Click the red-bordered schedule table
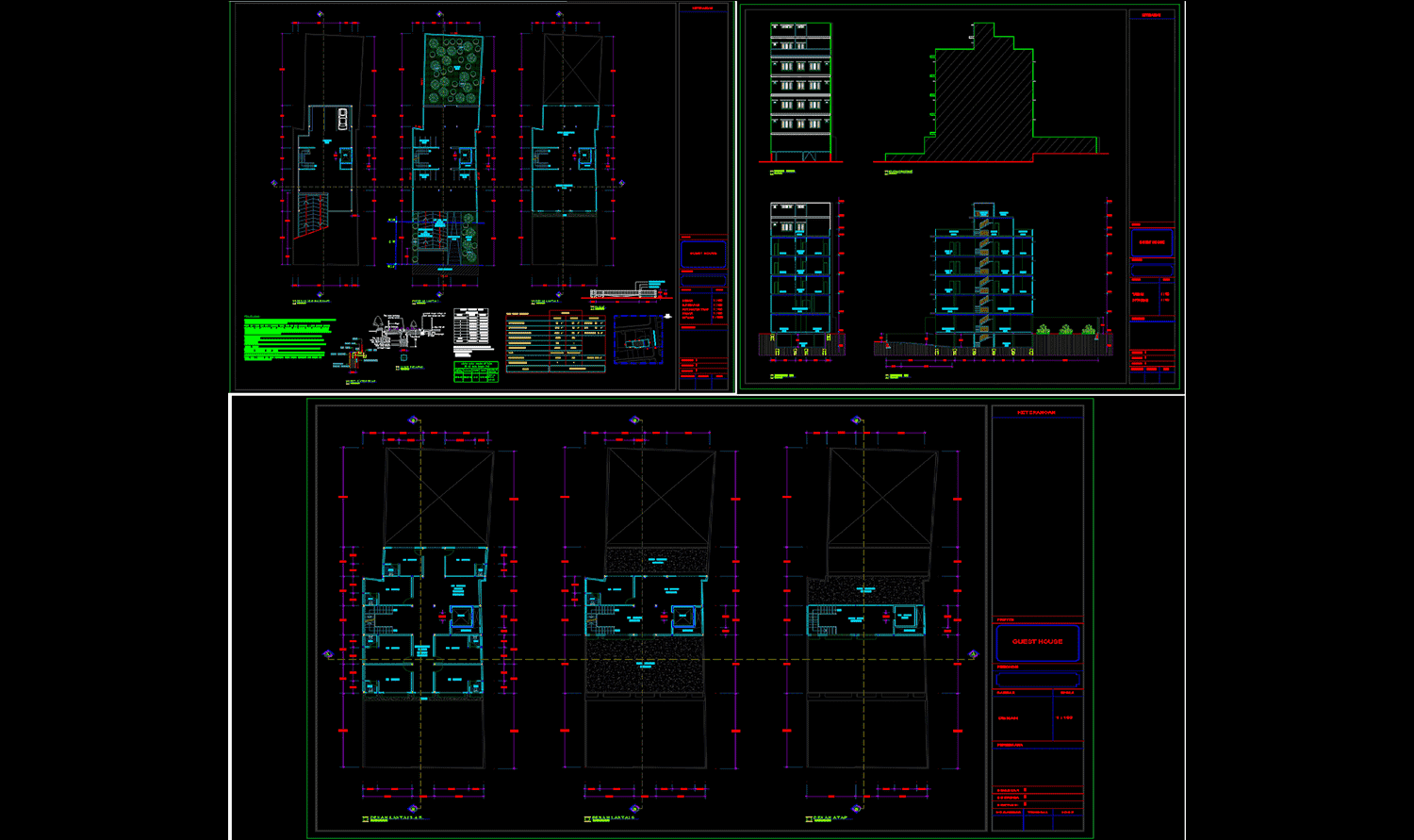The image size is (1414, 840). [556, 341]
